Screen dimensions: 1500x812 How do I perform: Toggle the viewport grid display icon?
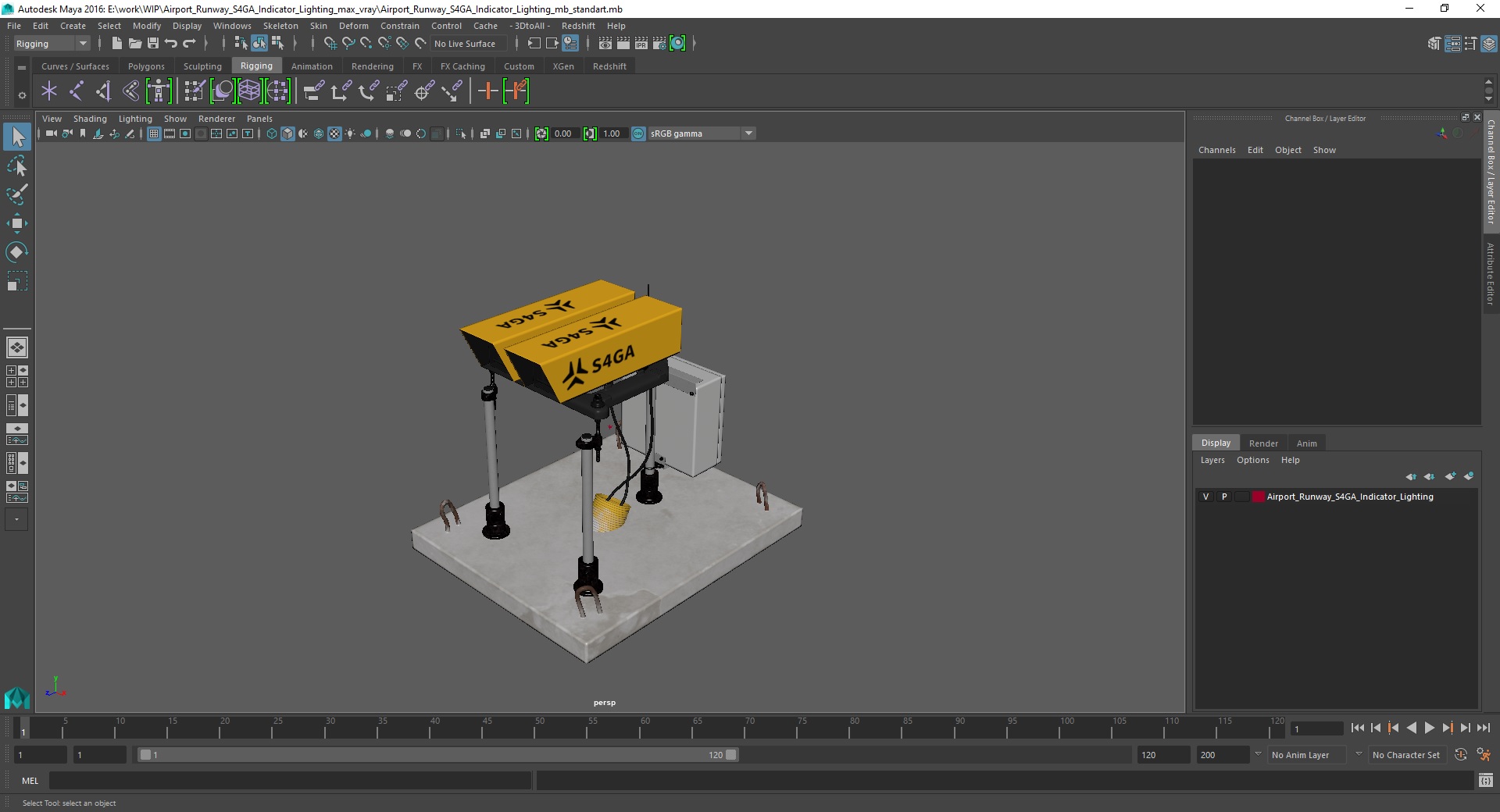[154, 134]
